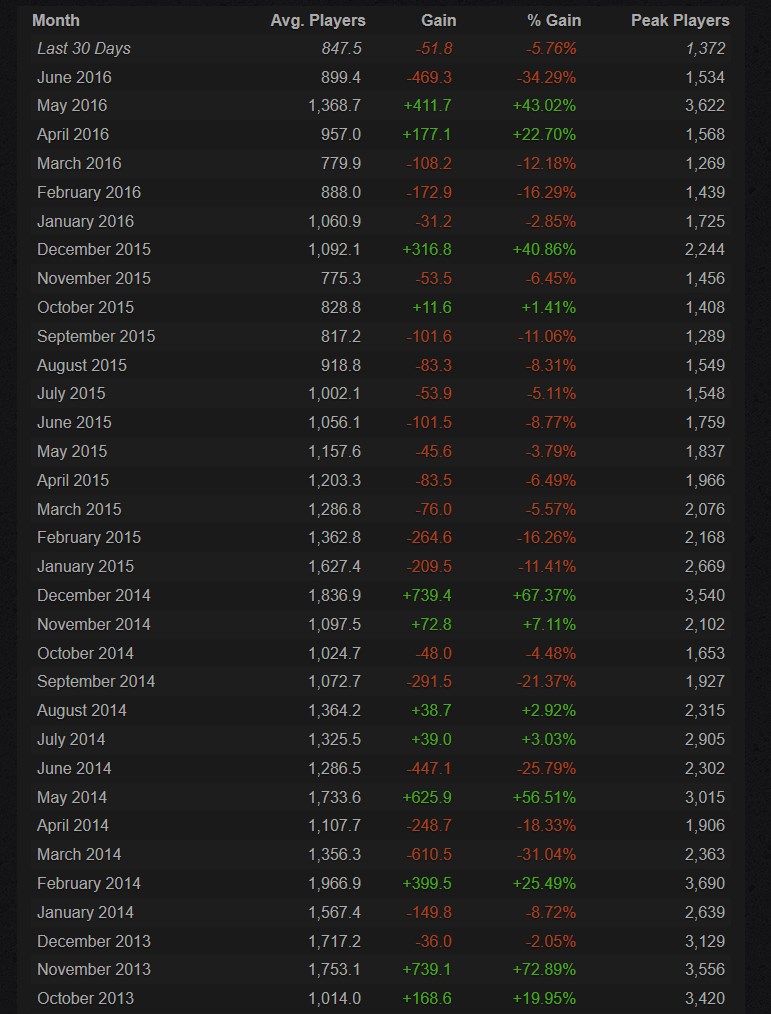Select the November 2015 month cell
The image size is (771, 1014).
[x=94, y=278]
